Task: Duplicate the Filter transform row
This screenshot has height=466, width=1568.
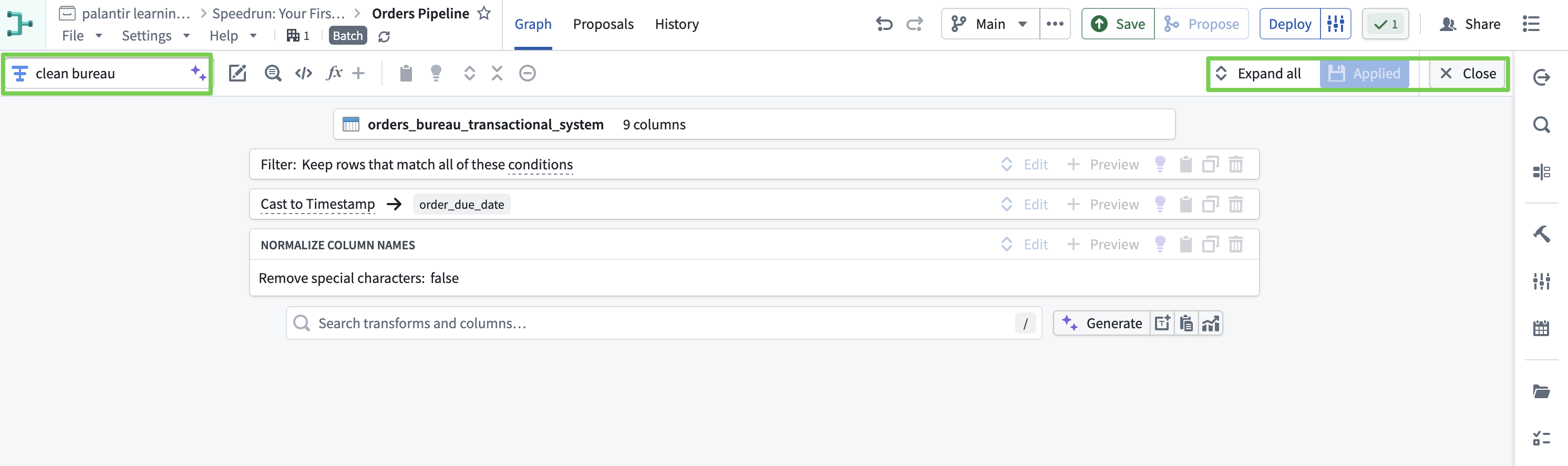Action: click(1210, 165)
